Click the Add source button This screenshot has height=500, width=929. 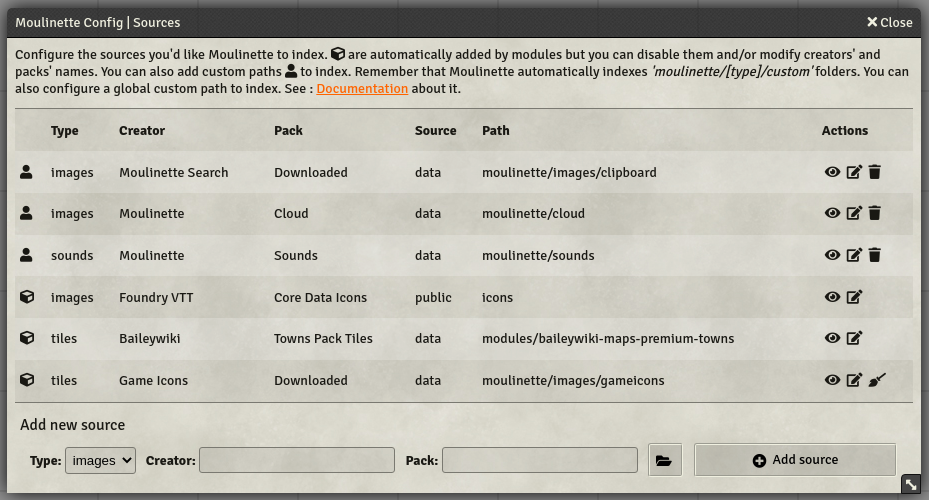tap(795, 460)
